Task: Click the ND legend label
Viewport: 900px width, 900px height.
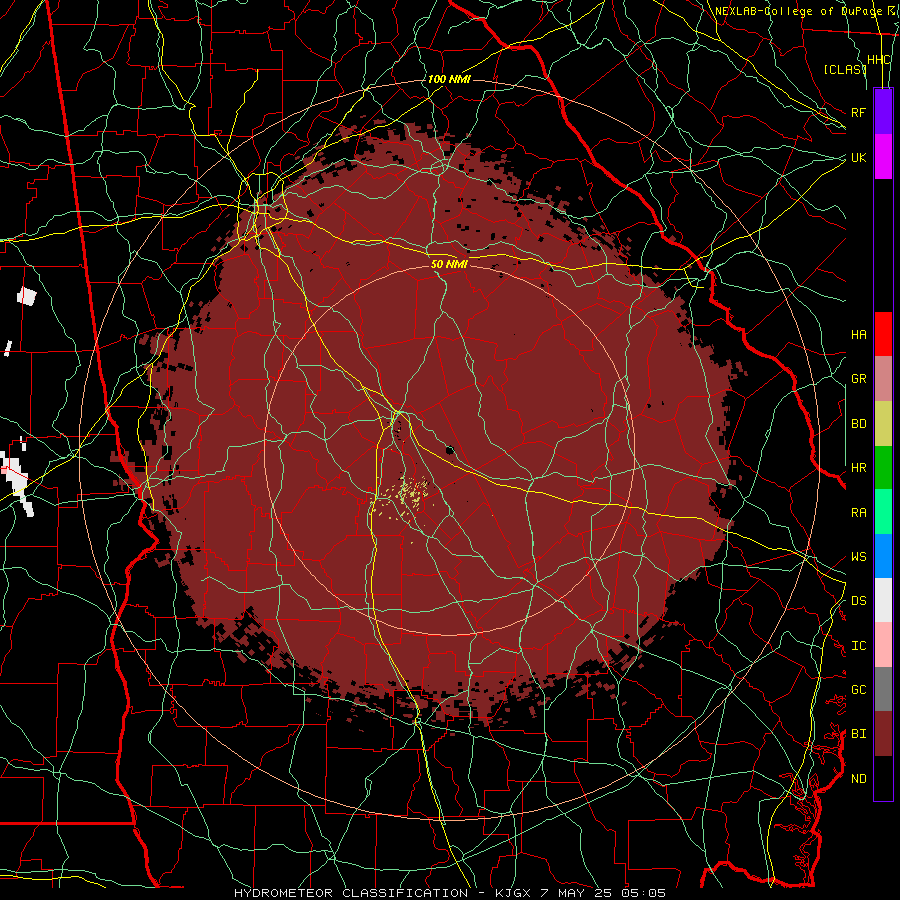Action: pos(858,779)
